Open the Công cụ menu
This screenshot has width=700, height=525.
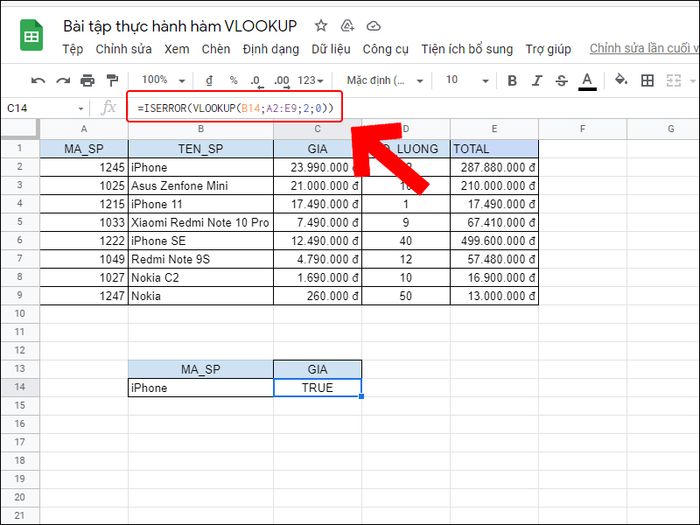(385, 49)
